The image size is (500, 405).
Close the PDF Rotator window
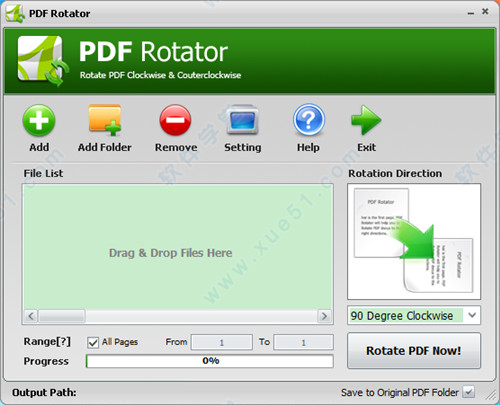coord(485,12)
